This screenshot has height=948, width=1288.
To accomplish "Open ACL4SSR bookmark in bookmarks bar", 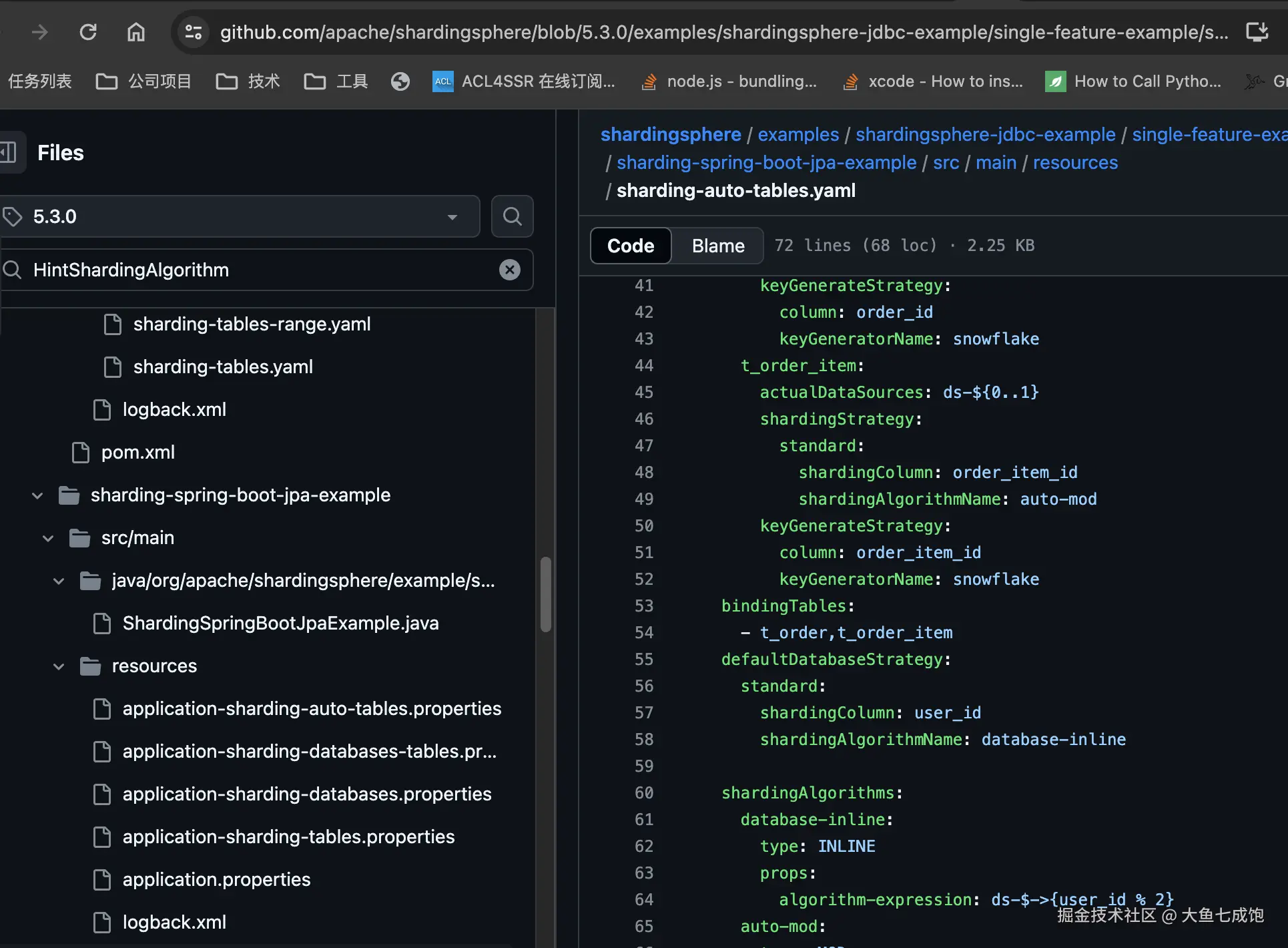I will tap(525, 81).
